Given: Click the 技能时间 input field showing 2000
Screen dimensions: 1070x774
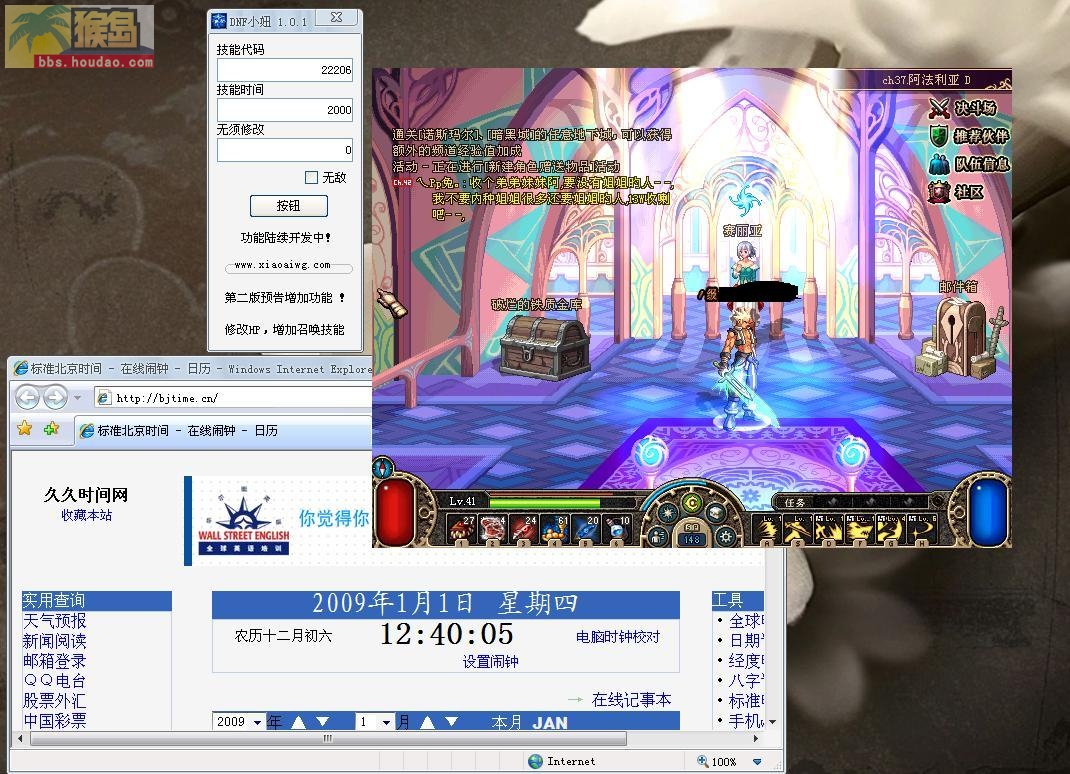Looking at the screenshot, I should point(285,110).
